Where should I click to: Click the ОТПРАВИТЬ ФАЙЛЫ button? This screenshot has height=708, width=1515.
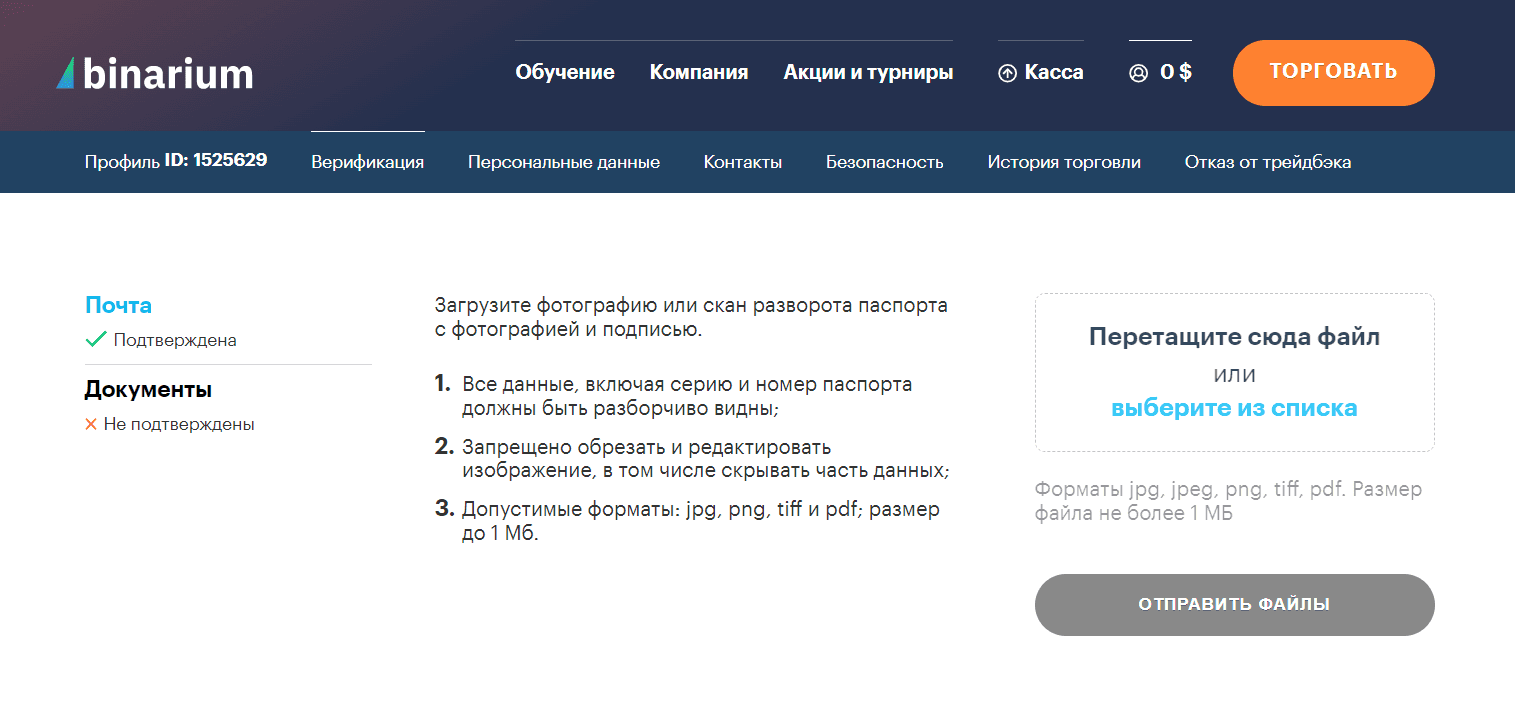(1234, 605)
